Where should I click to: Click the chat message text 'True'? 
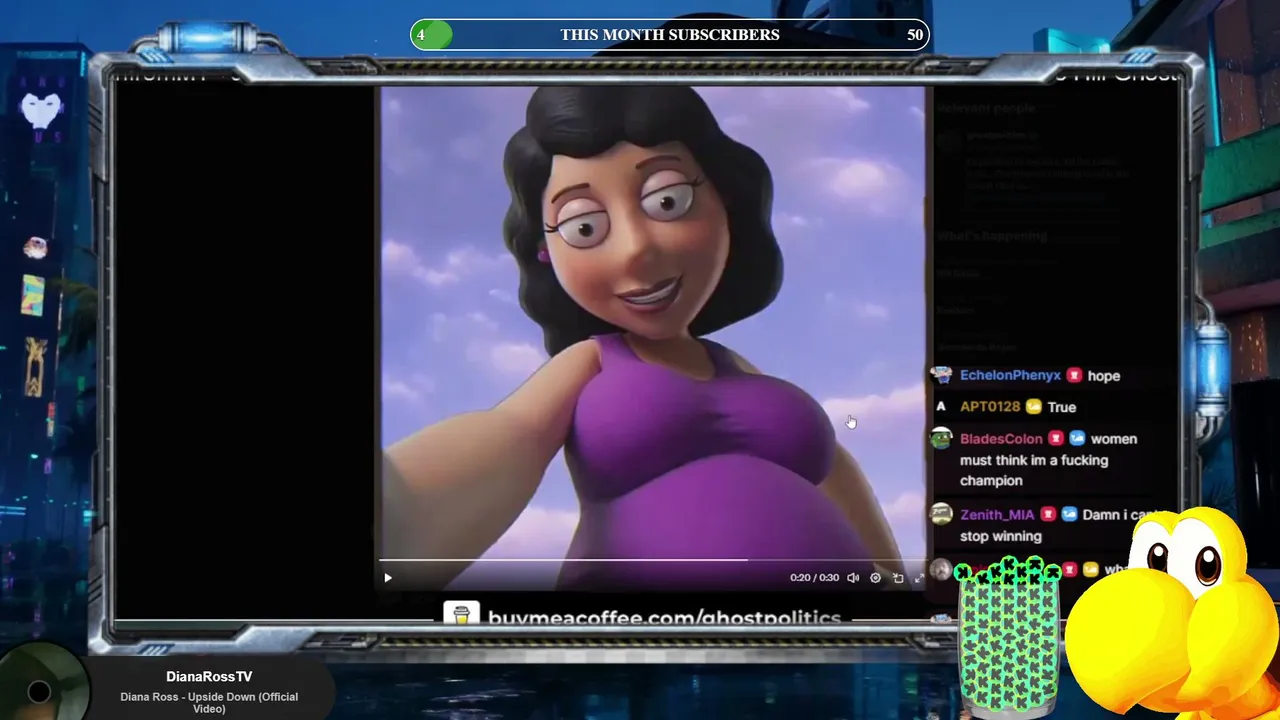[1061, 407]
